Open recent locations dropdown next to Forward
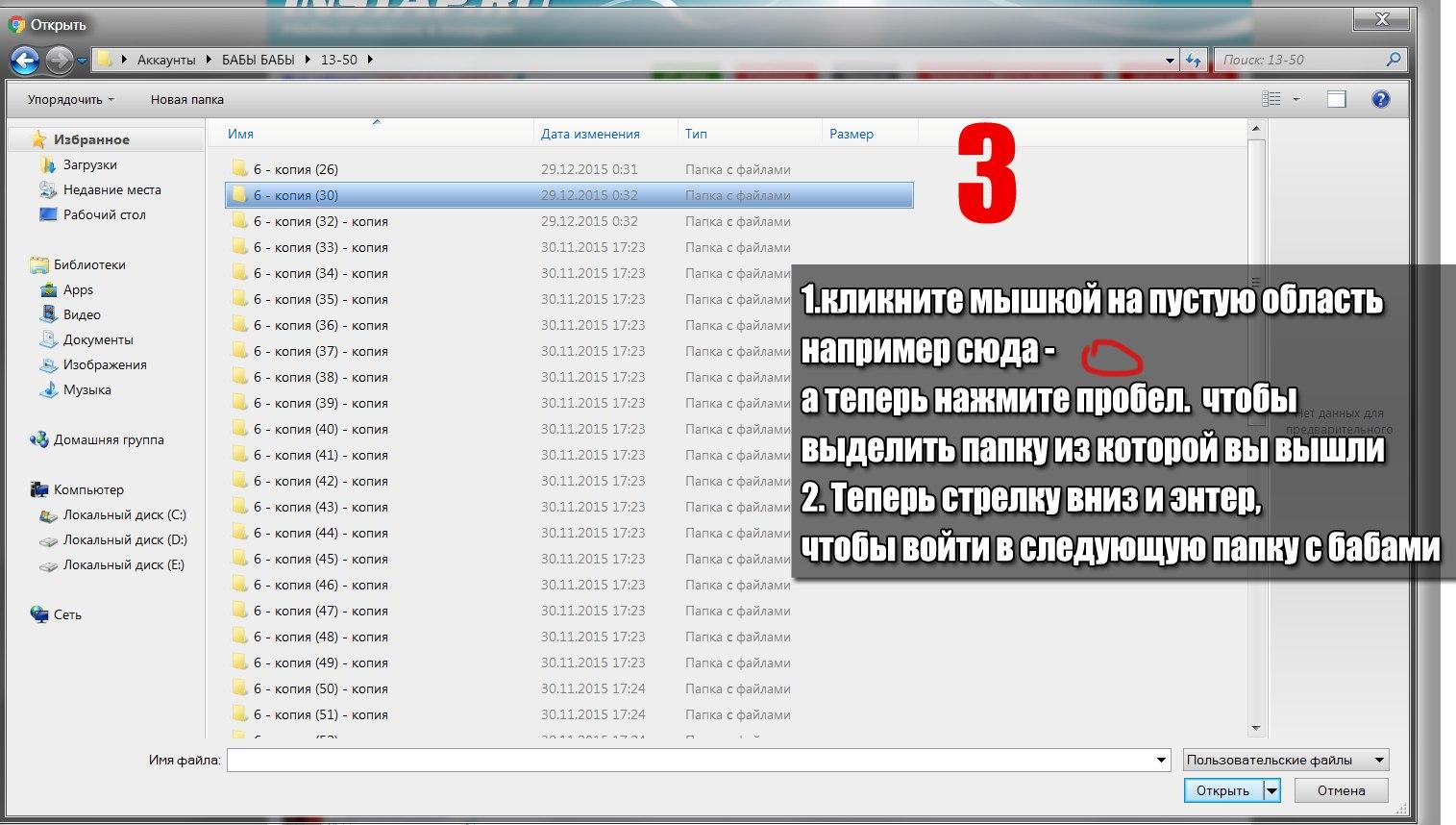 pyautogui.click(x=82, y=61)
